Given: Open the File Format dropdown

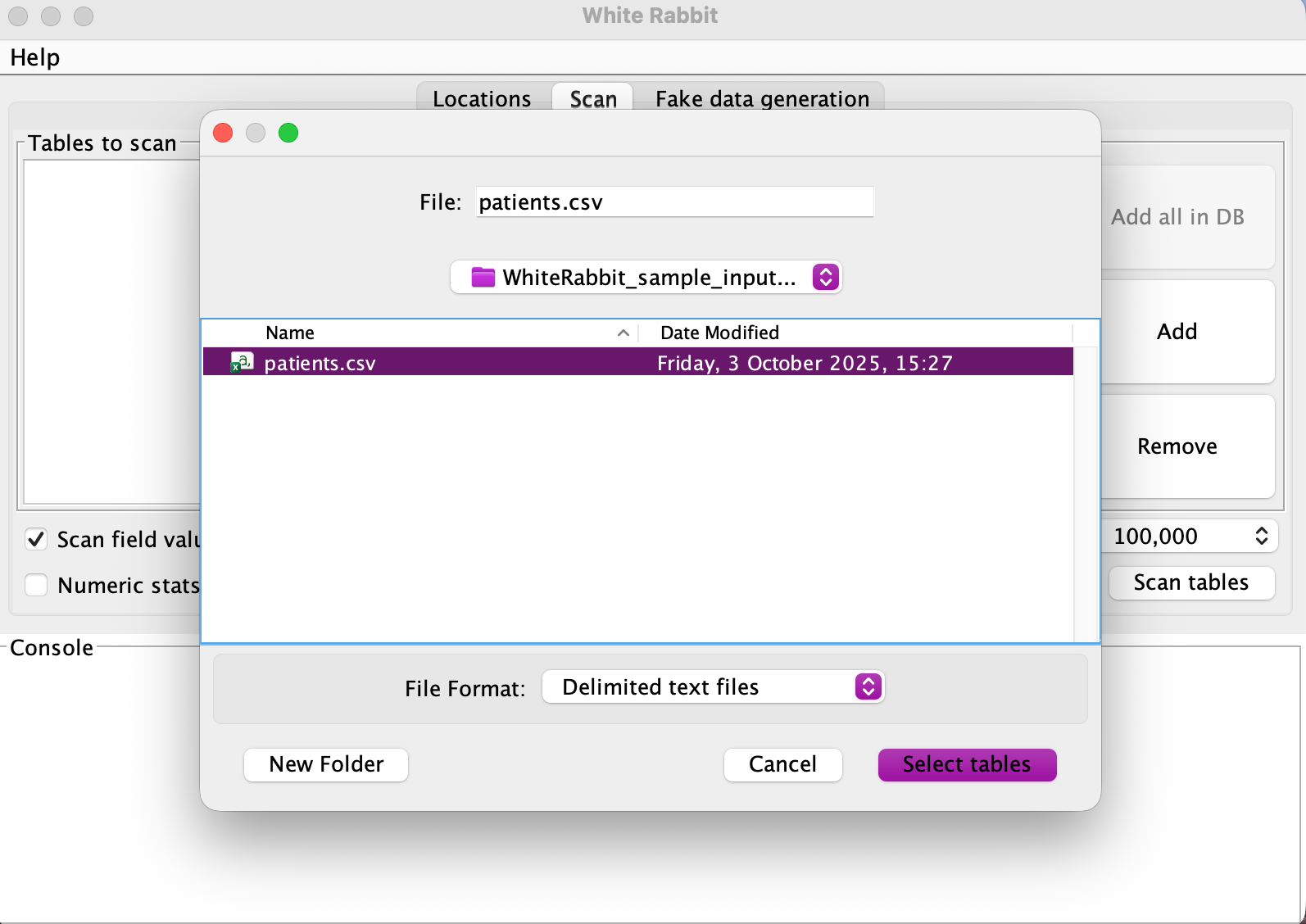Looking at the screenshot, I should pyautogui.click(x=713, y=686).
